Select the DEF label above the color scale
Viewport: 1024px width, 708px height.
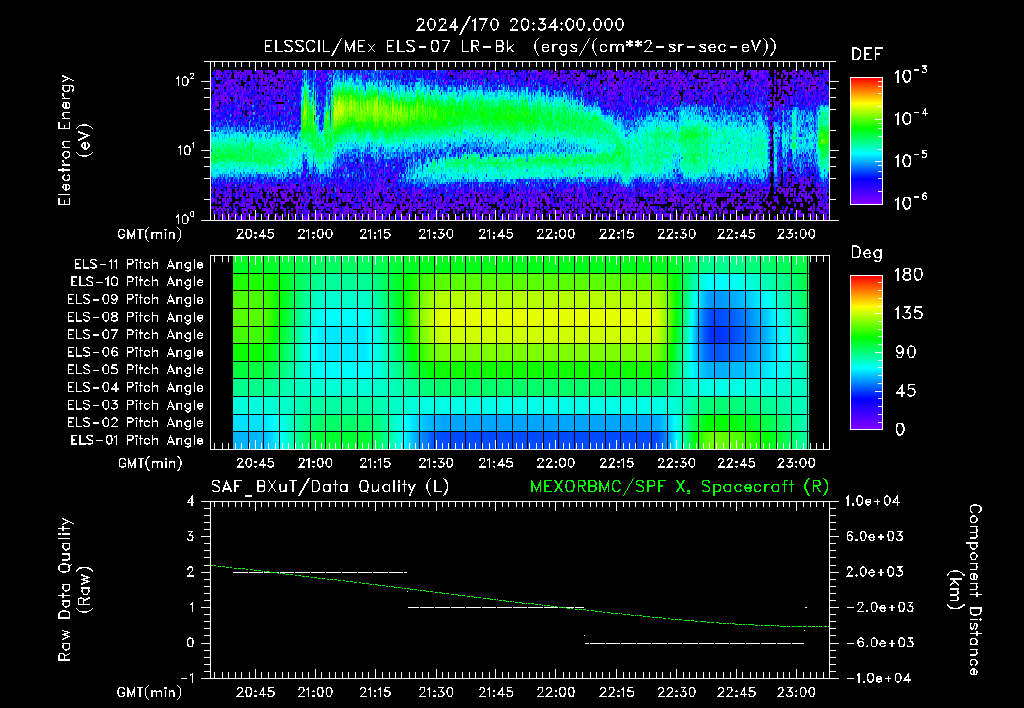point(867,54)
